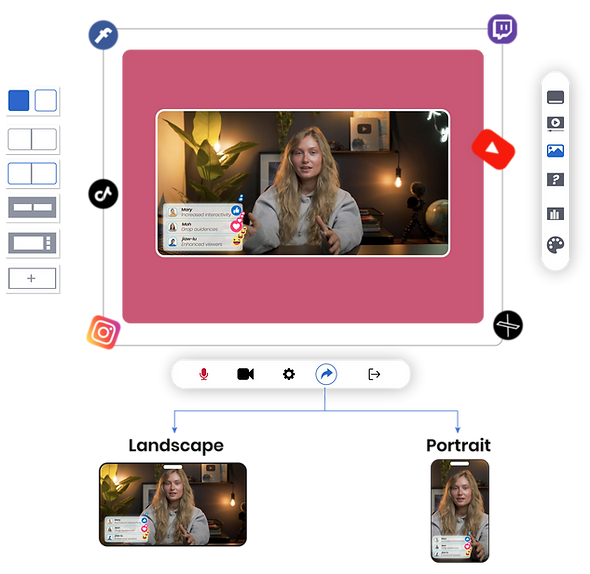The height and width of the screenshot is (574, 590).
Task: Mute the microphone
Action: tap(204, 374)
